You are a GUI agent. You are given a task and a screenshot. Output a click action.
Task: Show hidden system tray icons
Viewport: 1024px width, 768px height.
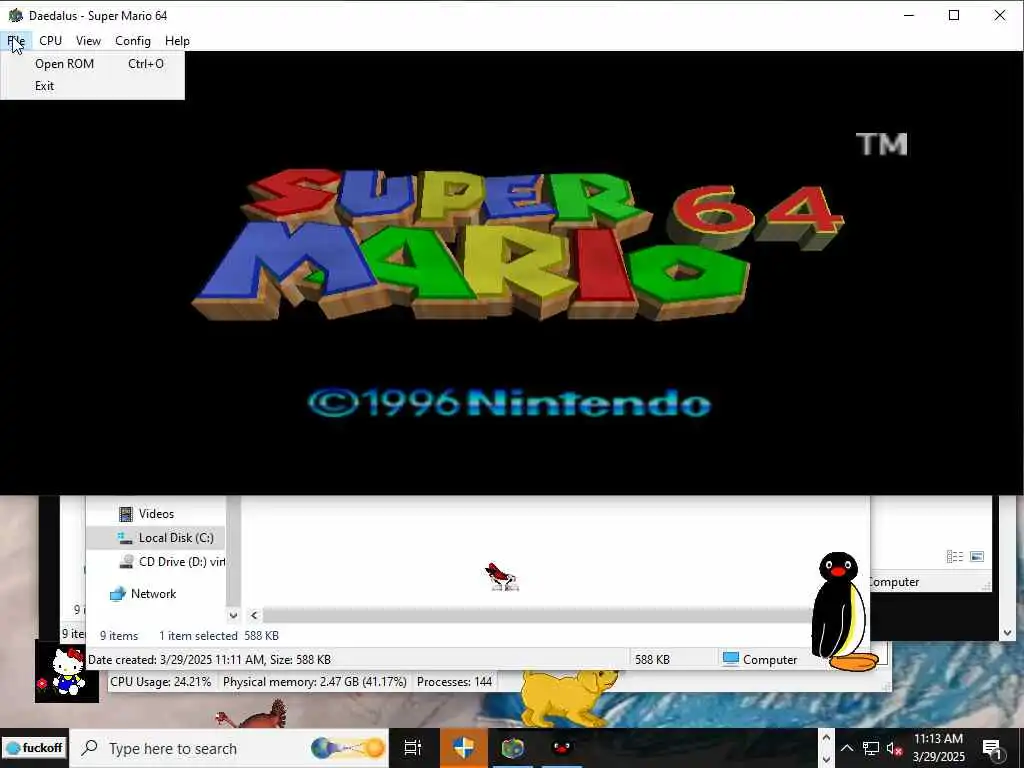pyautogui.click(x=846, y=748)
